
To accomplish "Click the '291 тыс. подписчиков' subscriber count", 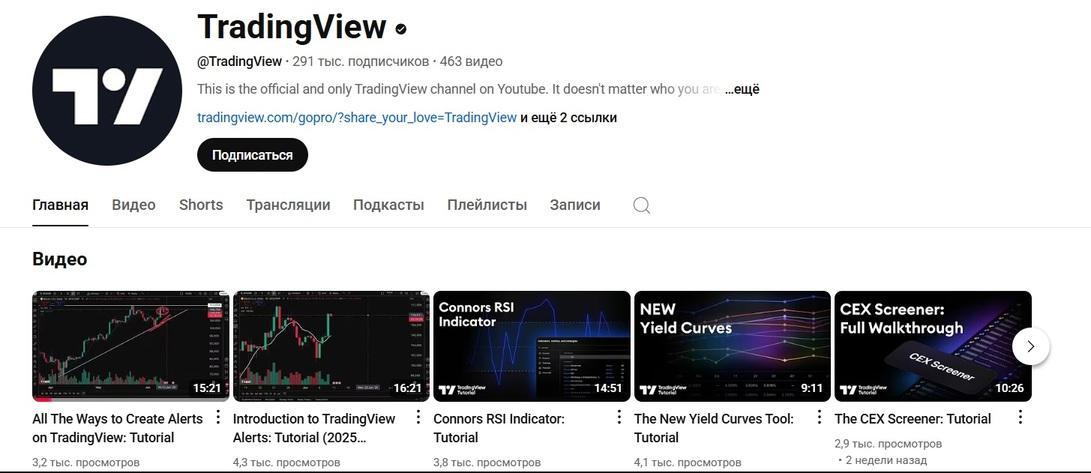I will [360, 61].
